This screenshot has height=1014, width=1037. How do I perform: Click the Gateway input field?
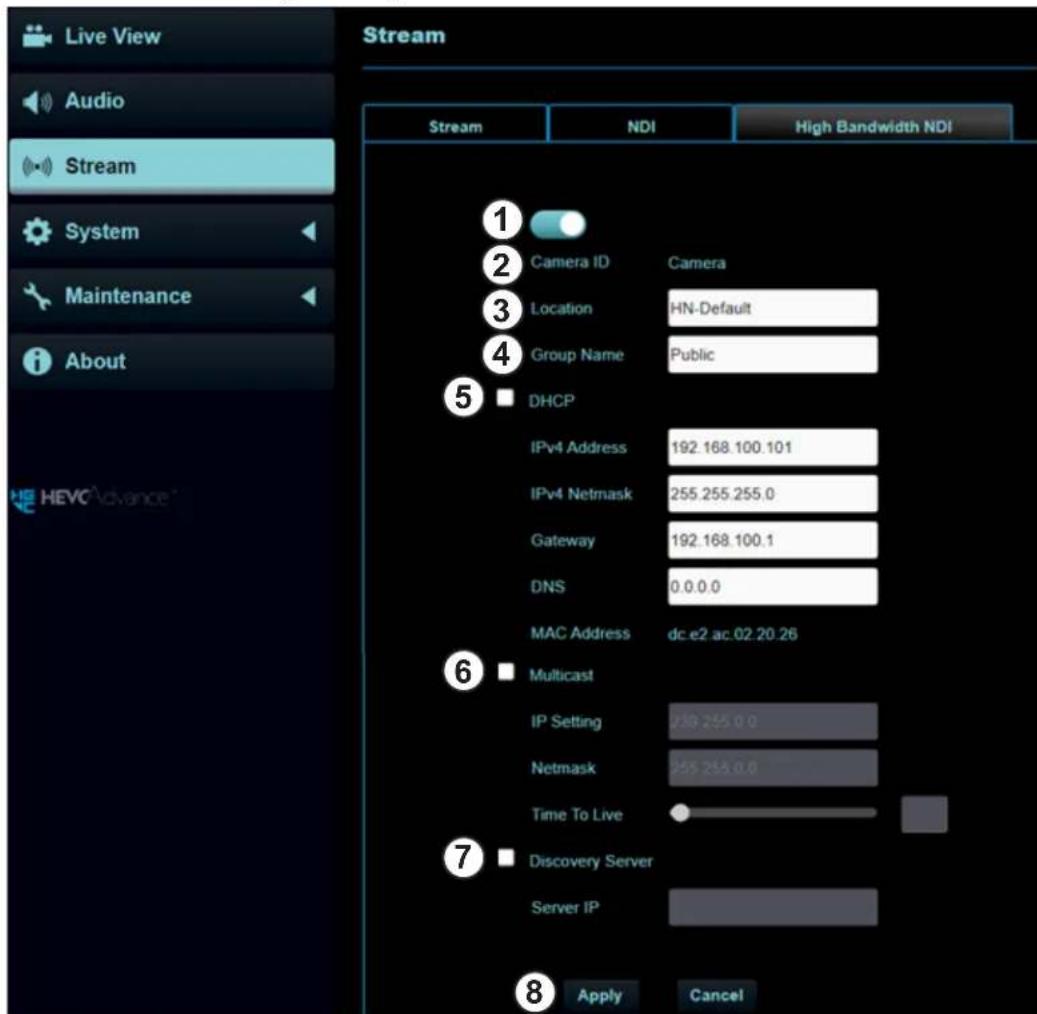click(772, 540)
